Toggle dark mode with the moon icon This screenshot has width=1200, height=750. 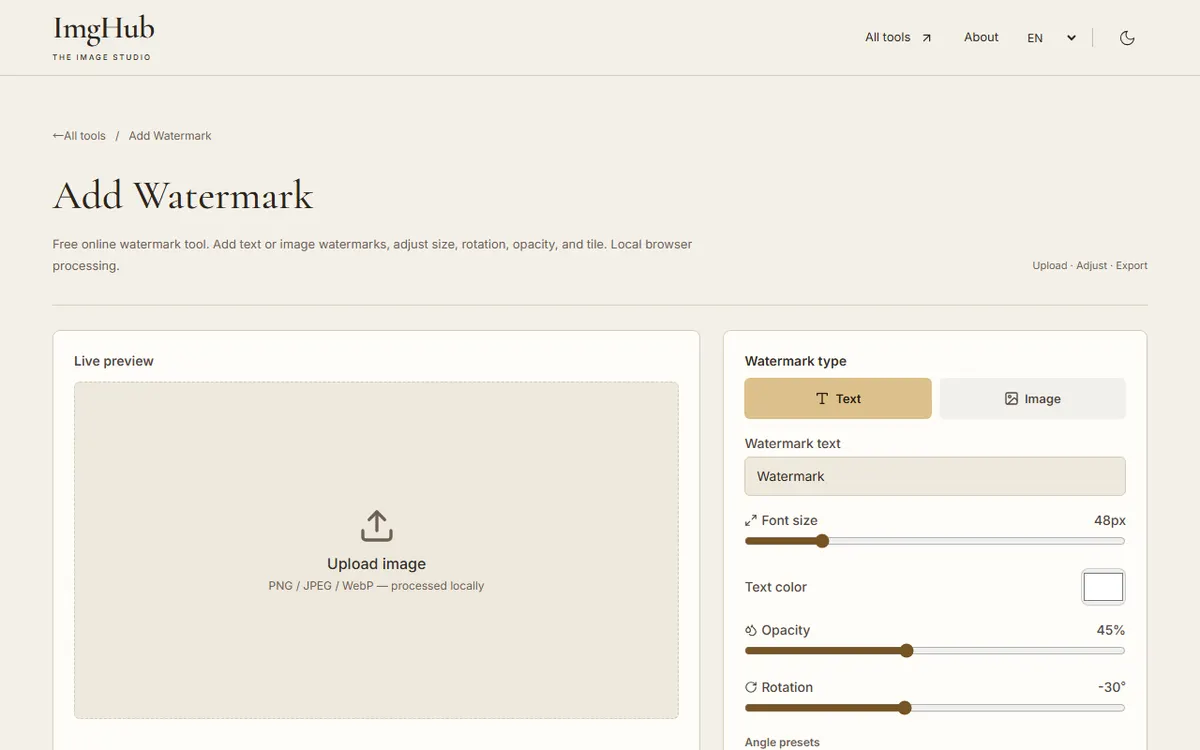[1127, 38]
